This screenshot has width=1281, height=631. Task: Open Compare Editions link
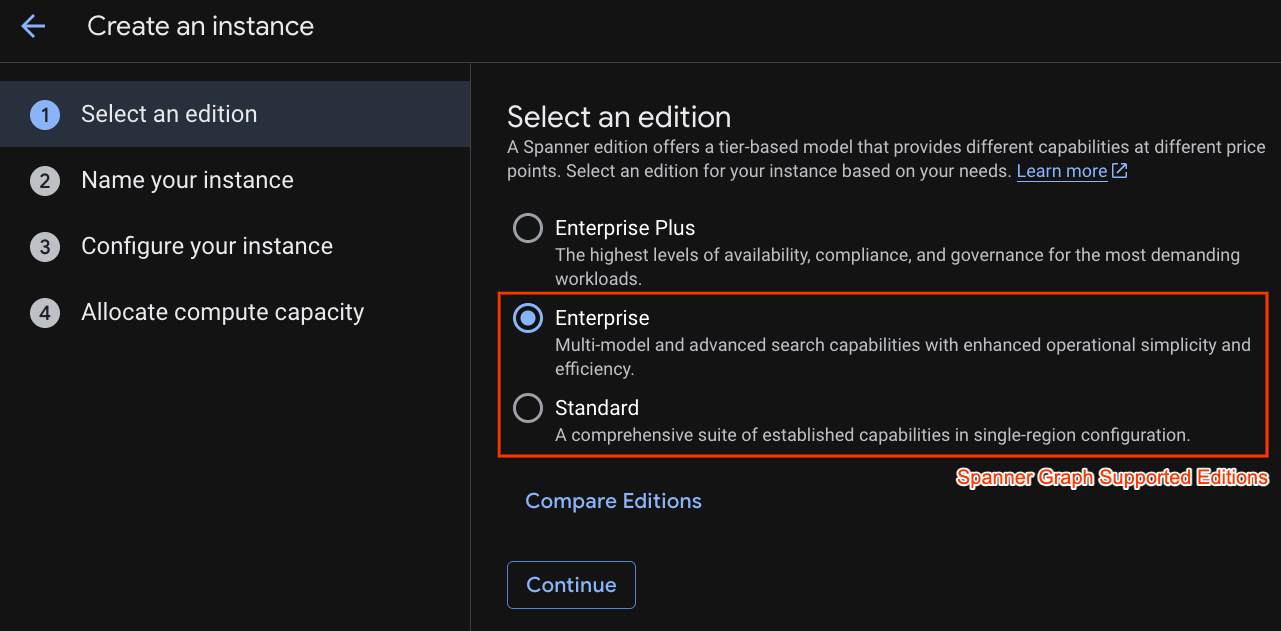(613, 501)
